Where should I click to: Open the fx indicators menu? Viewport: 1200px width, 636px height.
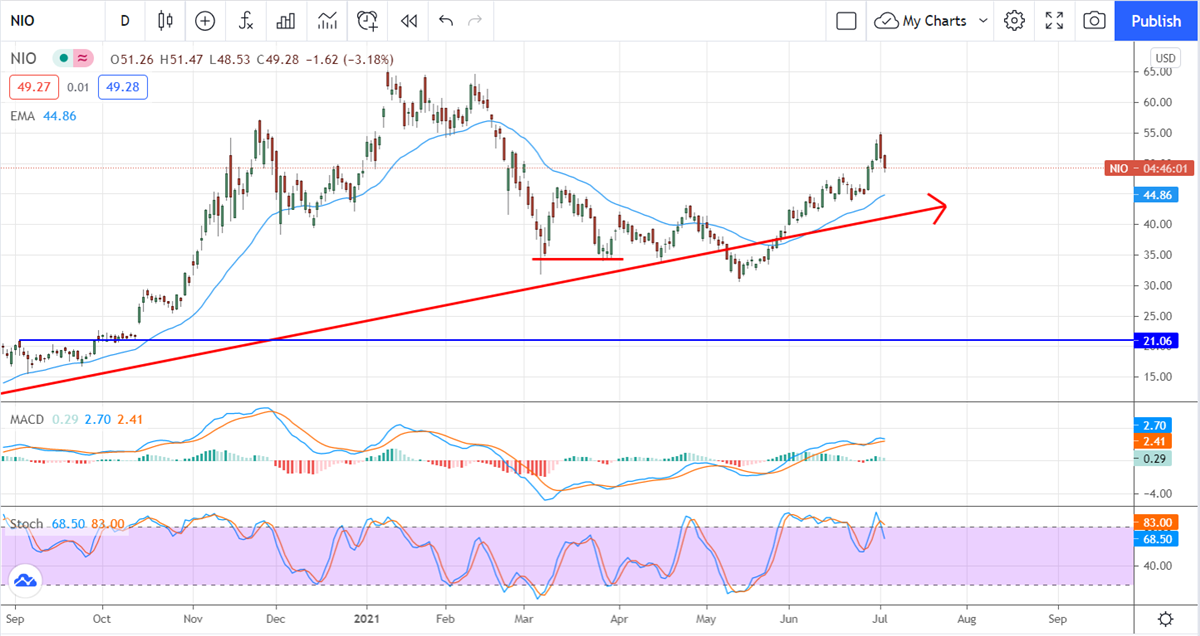245,20
